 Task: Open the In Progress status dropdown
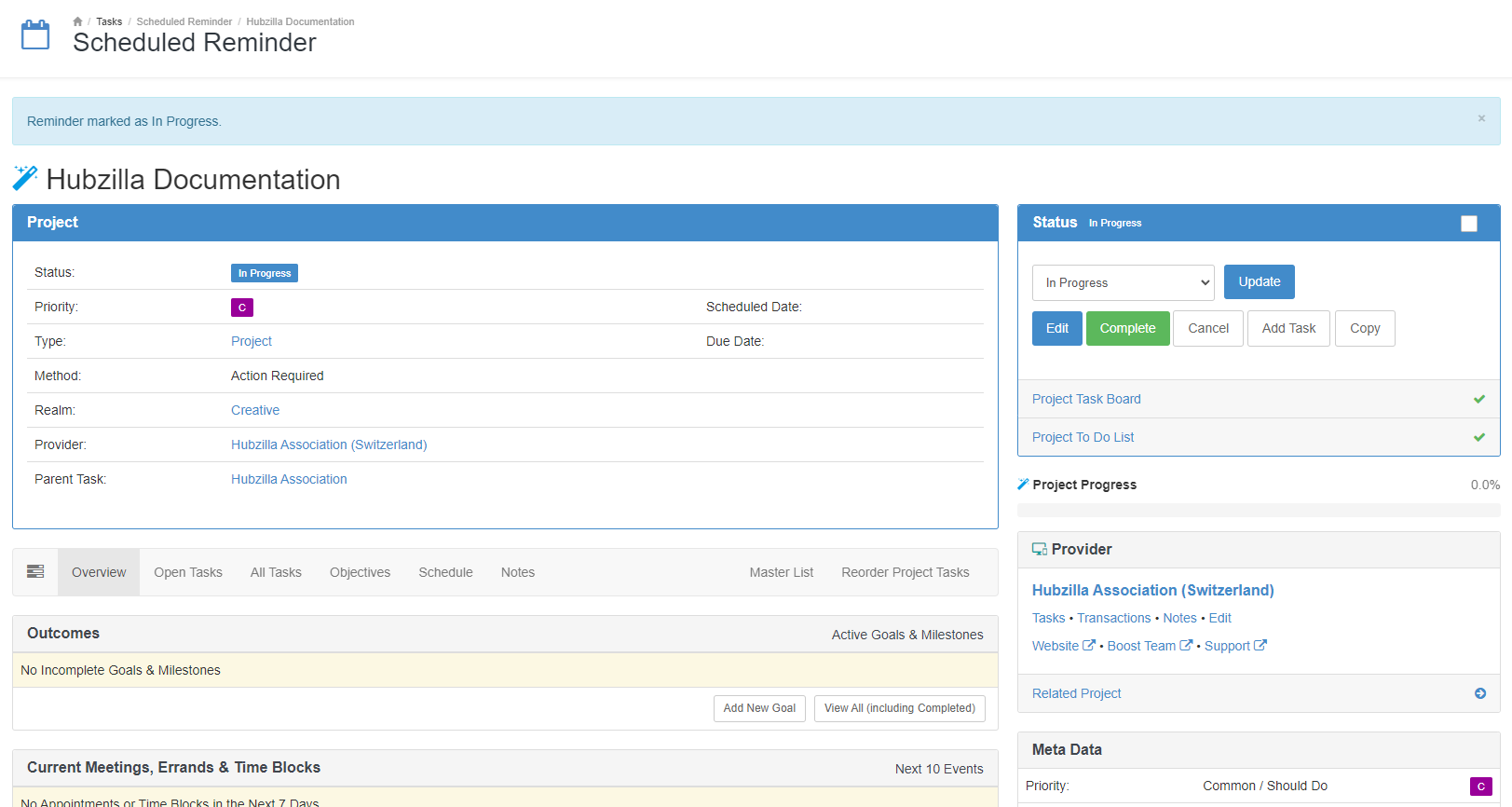click(x=1123, y=282)
